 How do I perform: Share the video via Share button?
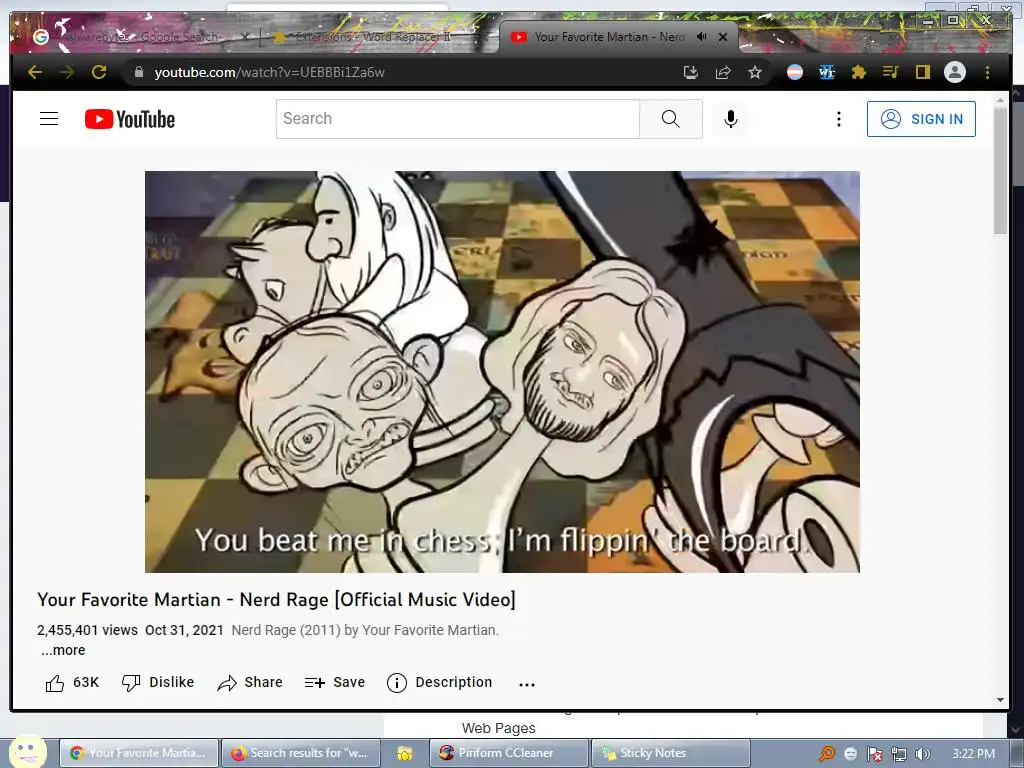[x=250, y=682]
